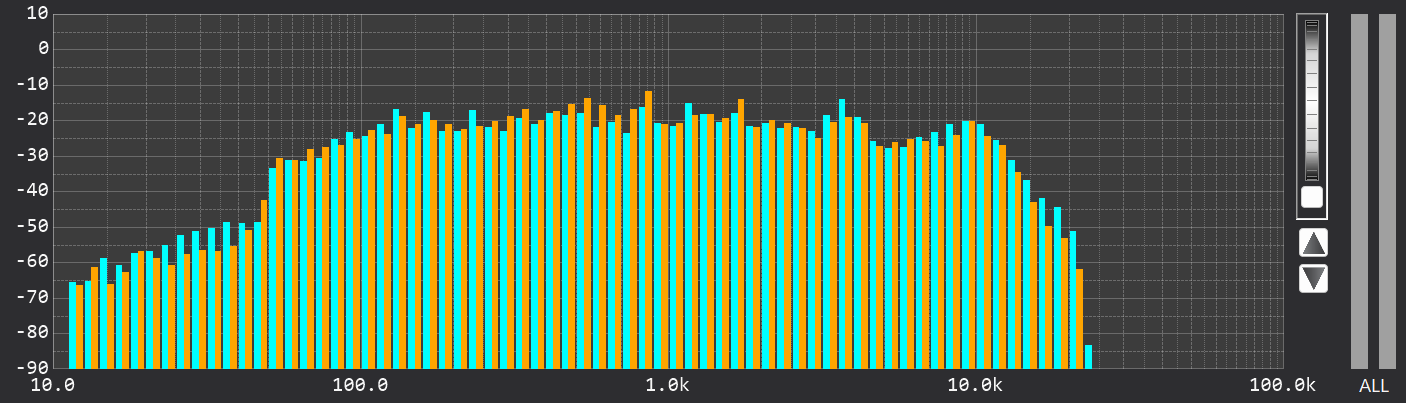Screen dimensions: 1406x403
Task: Click the 0 decibel axis label
Action: [x=44, y=49]
